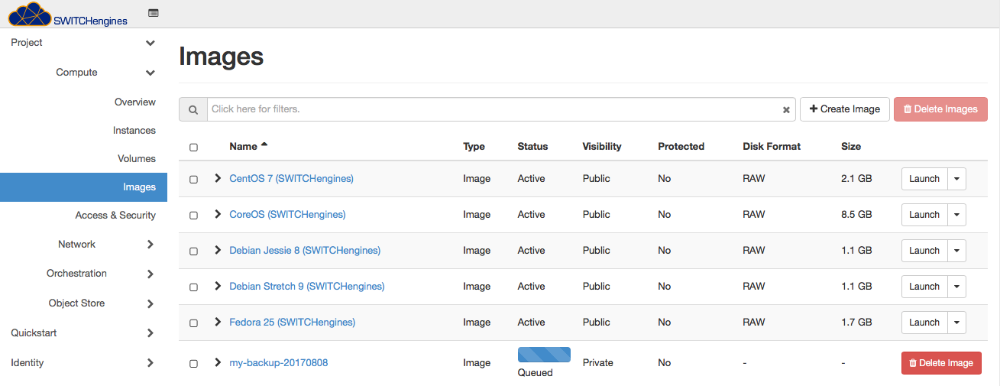Check the CoreOS image row checkbox
The image size is (1000, 386).
193,216
